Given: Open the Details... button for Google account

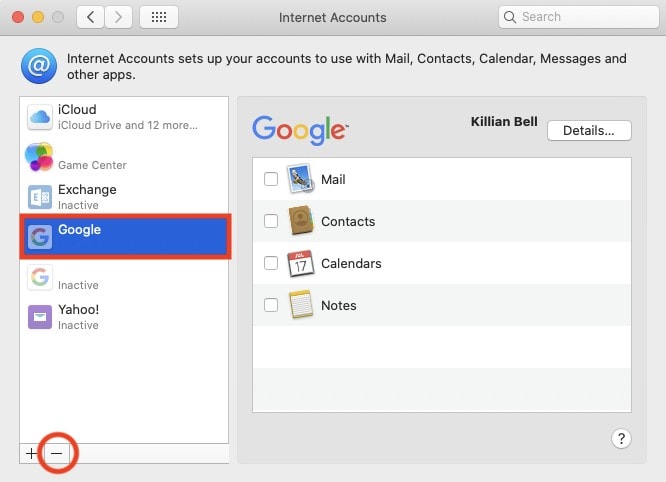Looking at the screenshot, I should point(588,131).
